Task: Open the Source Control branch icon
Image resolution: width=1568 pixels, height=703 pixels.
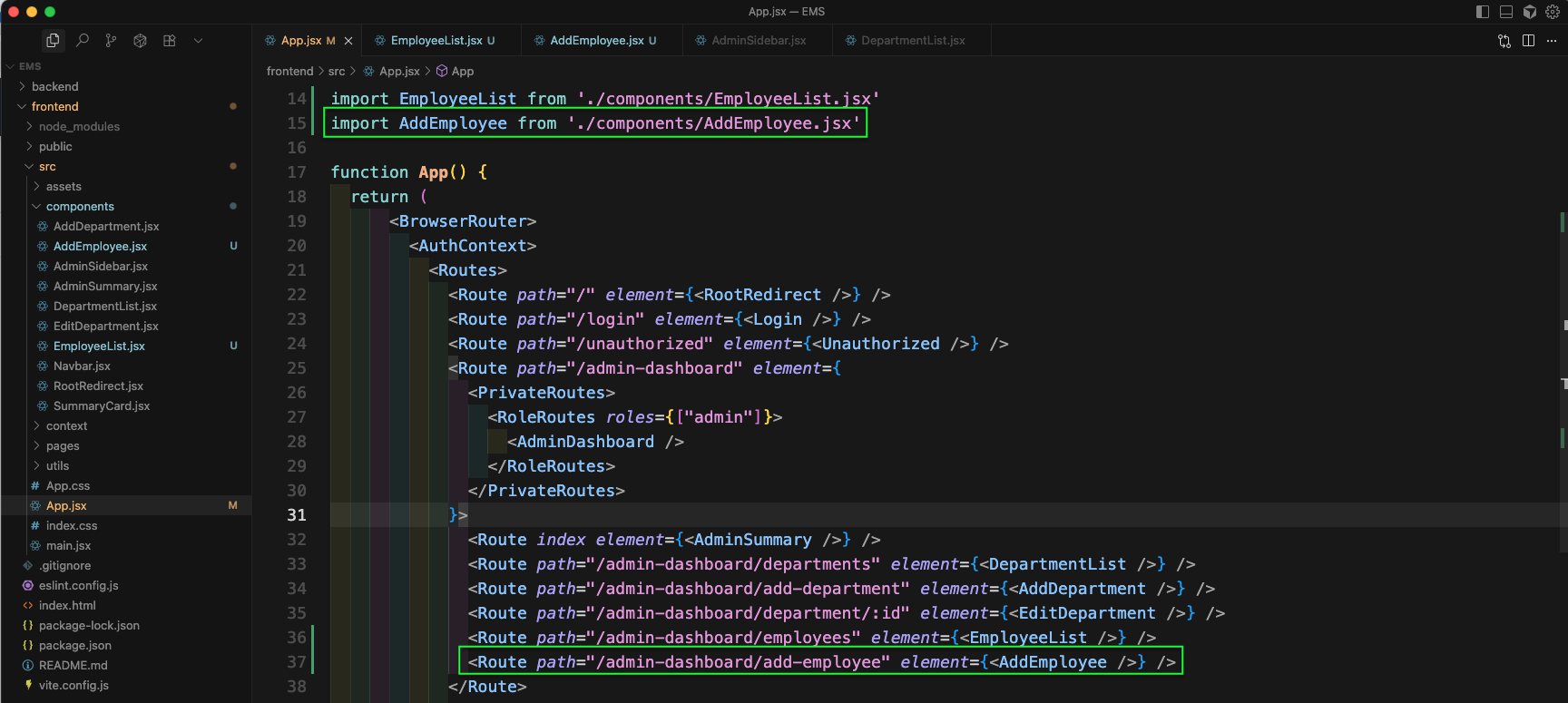Action: (111, 40)
